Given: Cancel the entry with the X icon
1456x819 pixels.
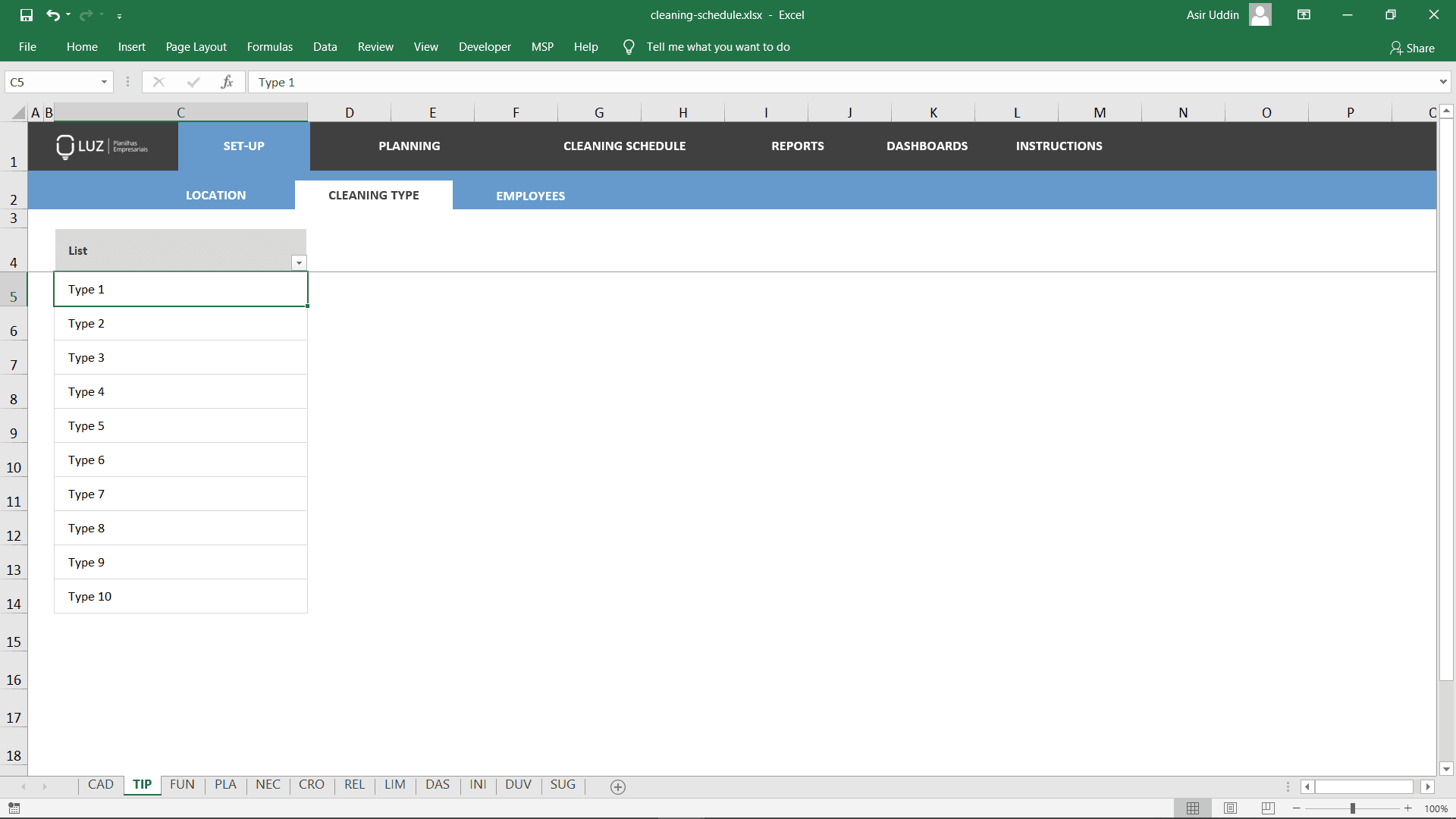Looking at the screenshot, I should (159, 82).
